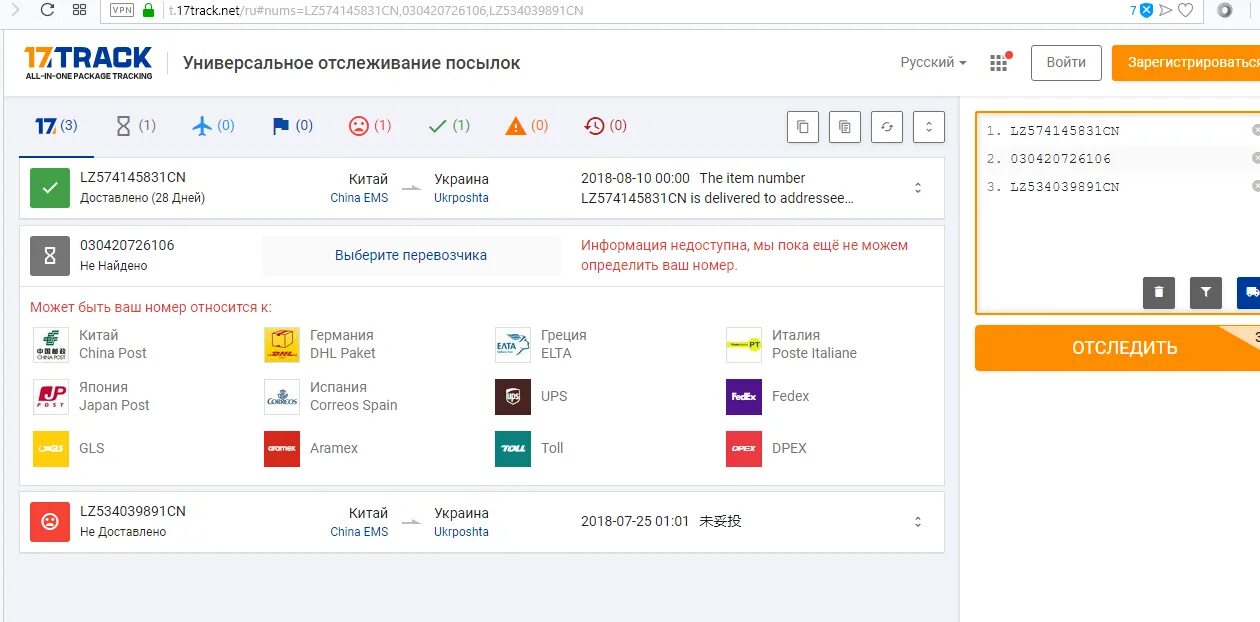Remove 030420726106 from the input list
Screen dimensions: 1260x622
coord(1256,158)
